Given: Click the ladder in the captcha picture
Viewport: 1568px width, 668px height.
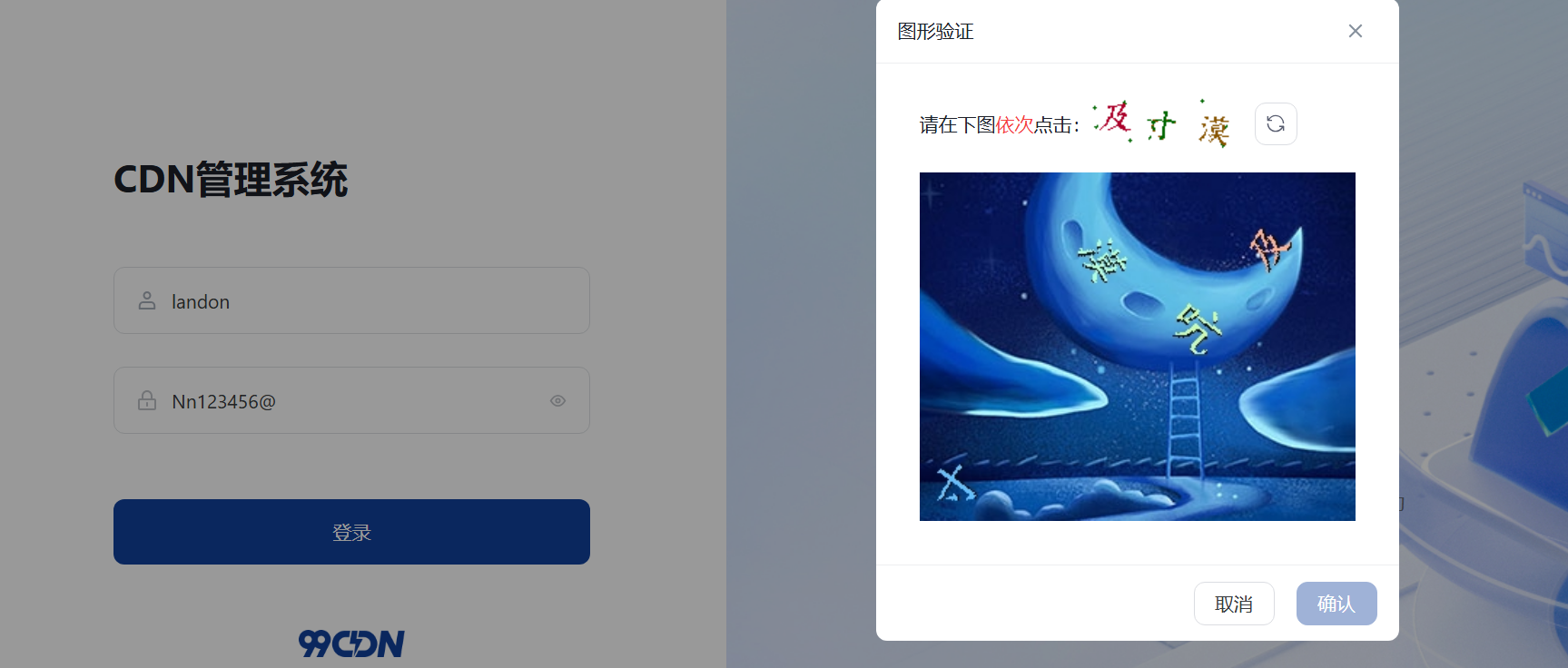Looking at the screenshot, I should (1185, 417).
